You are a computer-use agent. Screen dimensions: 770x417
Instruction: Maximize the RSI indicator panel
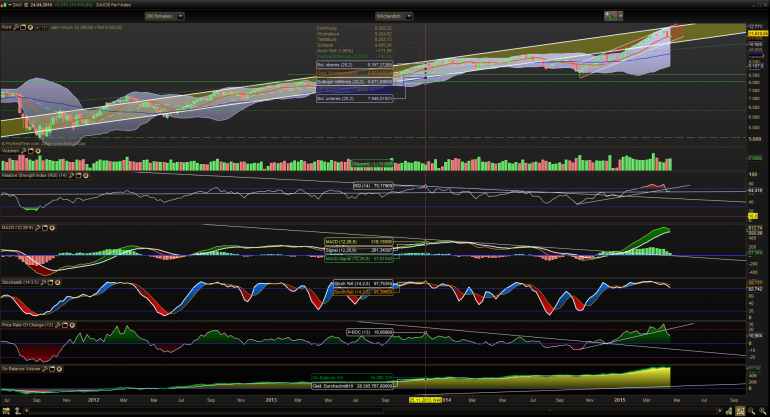pyautogui.click(x=79, y=175)
